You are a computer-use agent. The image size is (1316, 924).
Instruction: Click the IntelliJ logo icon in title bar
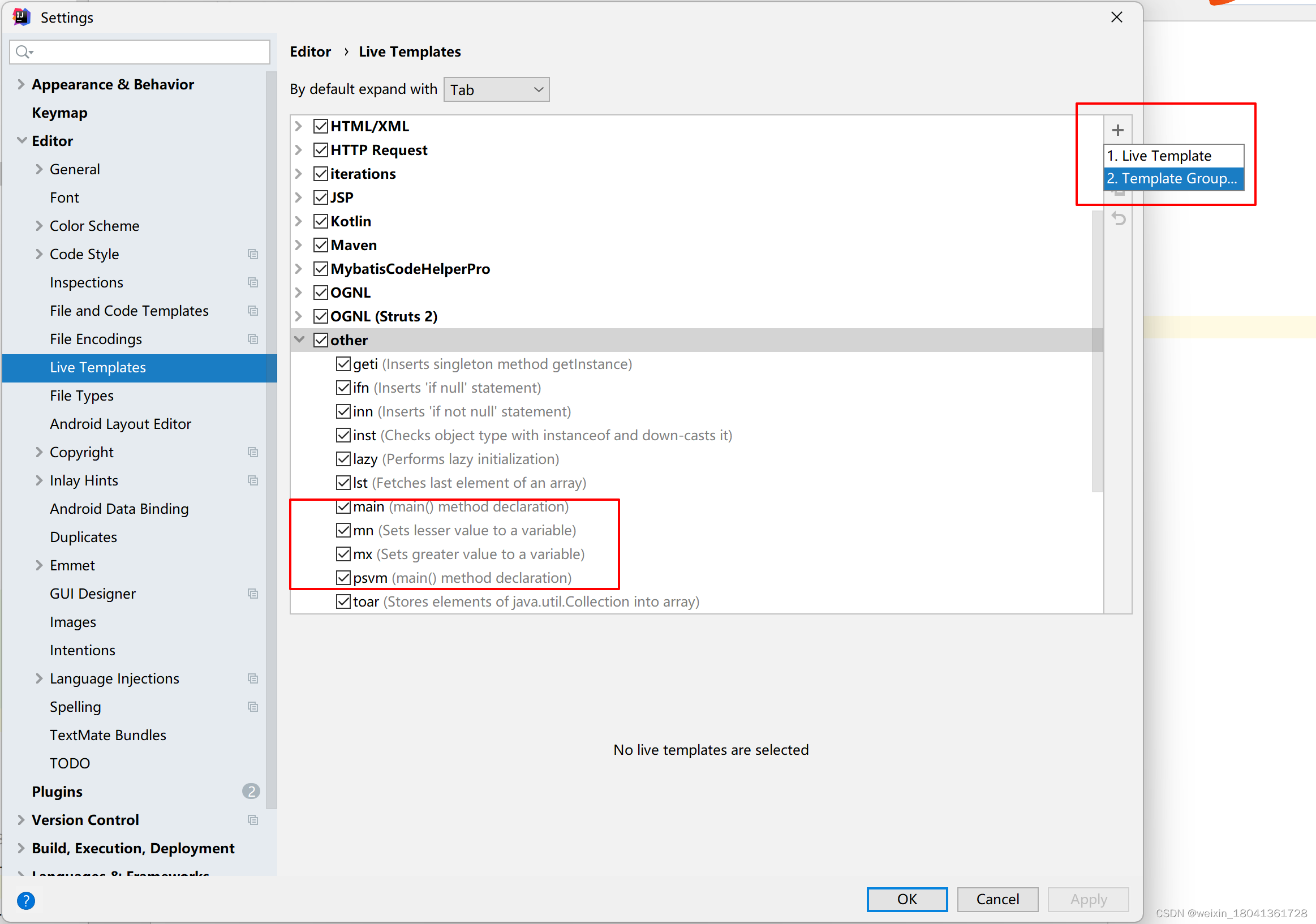(21, 17)
